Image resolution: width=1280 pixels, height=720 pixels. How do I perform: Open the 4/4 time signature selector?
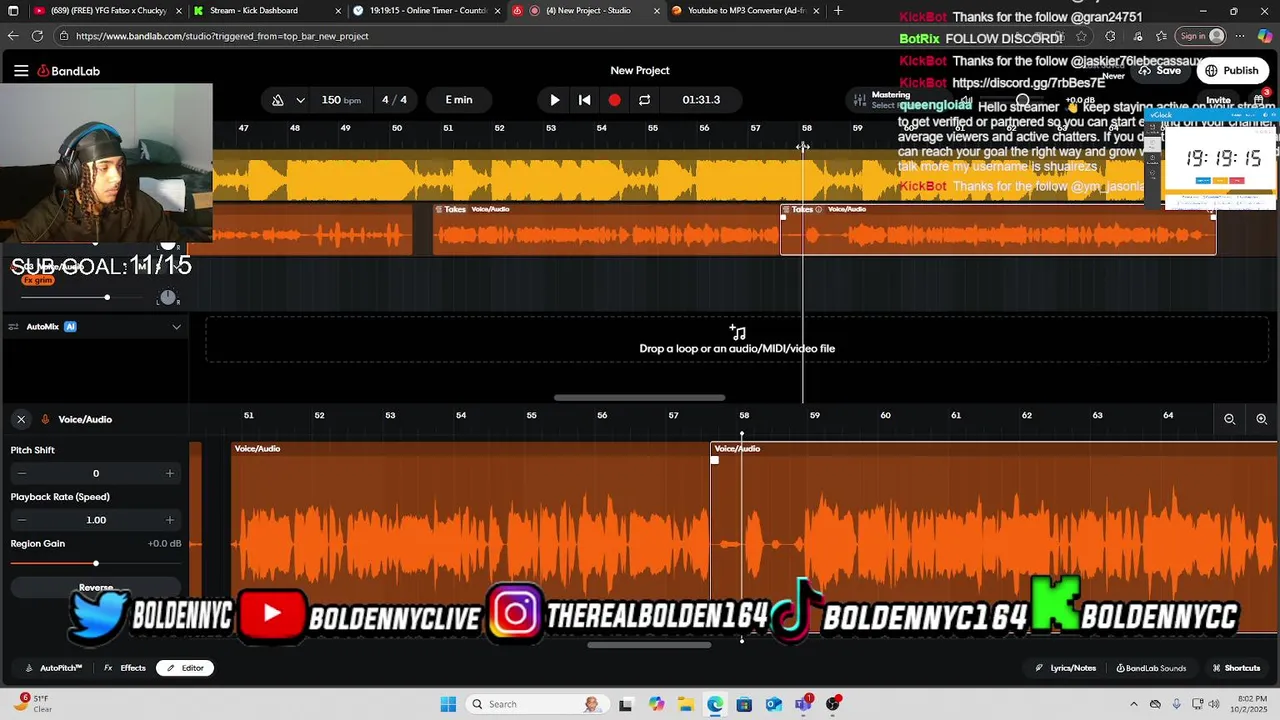click(394, 100)
